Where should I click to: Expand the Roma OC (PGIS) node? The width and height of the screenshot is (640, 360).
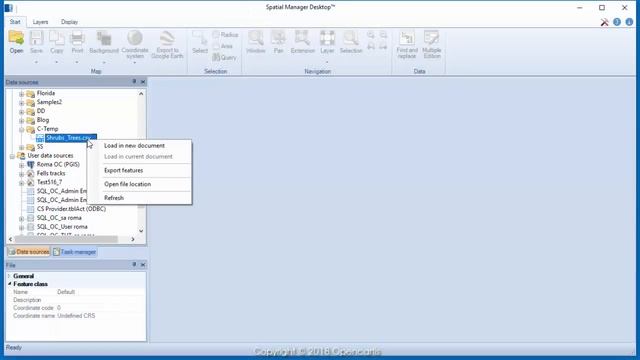(x=22, y=165)
